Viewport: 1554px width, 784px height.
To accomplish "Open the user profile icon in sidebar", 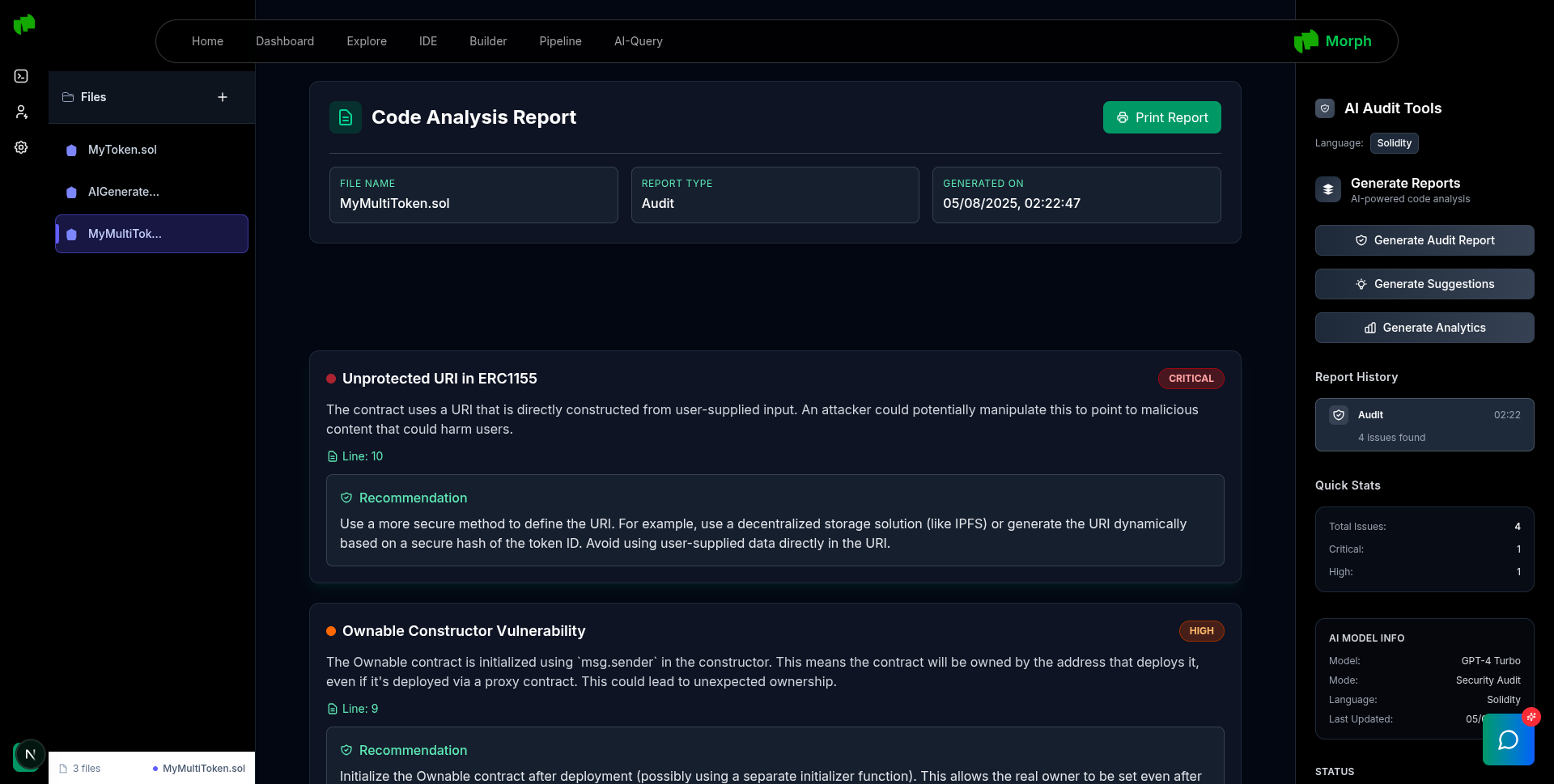I will pos(21,112).
